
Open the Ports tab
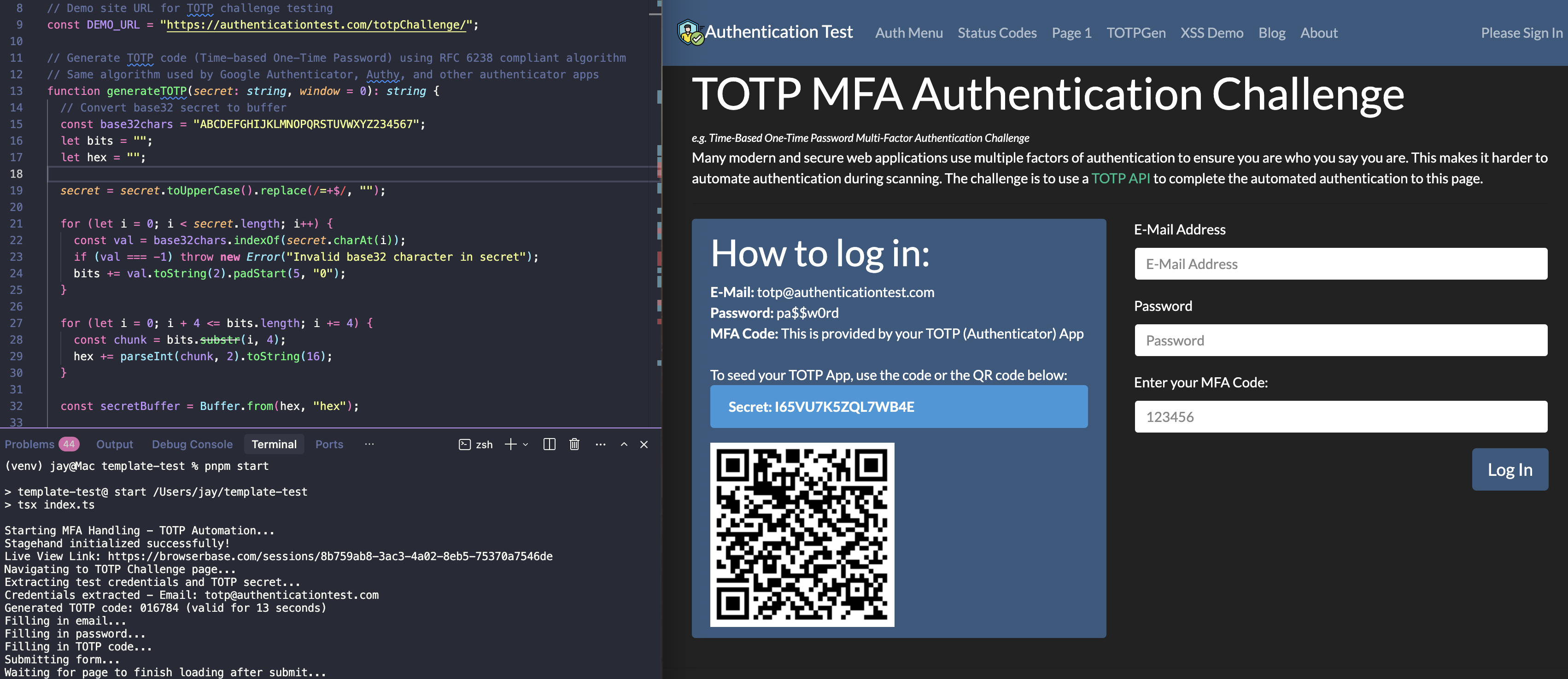coord(329,444)
